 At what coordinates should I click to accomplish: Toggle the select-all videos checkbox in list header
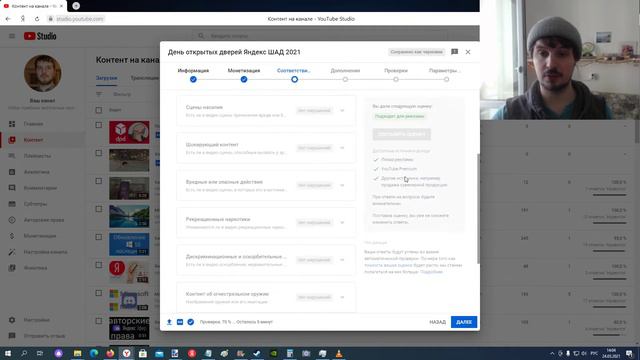99,110
